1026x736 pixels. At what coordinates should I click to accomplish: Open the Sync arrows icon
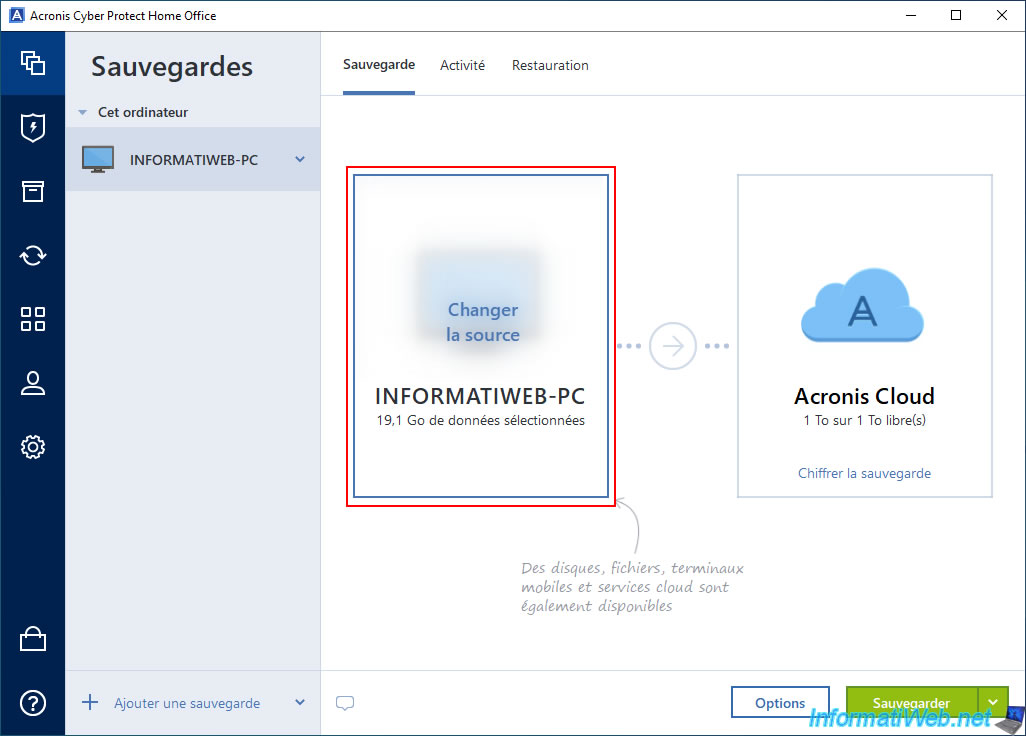tap(33, 255)
